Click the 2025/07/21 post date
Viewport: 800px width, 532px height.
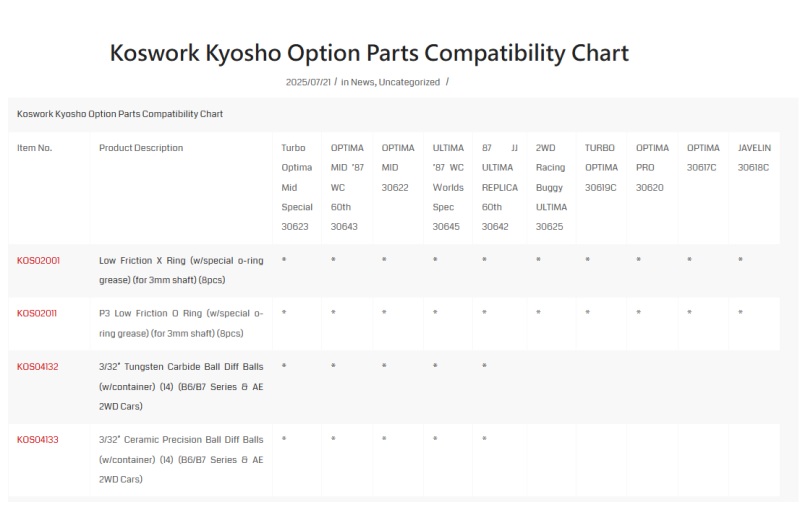click(308, 82)
